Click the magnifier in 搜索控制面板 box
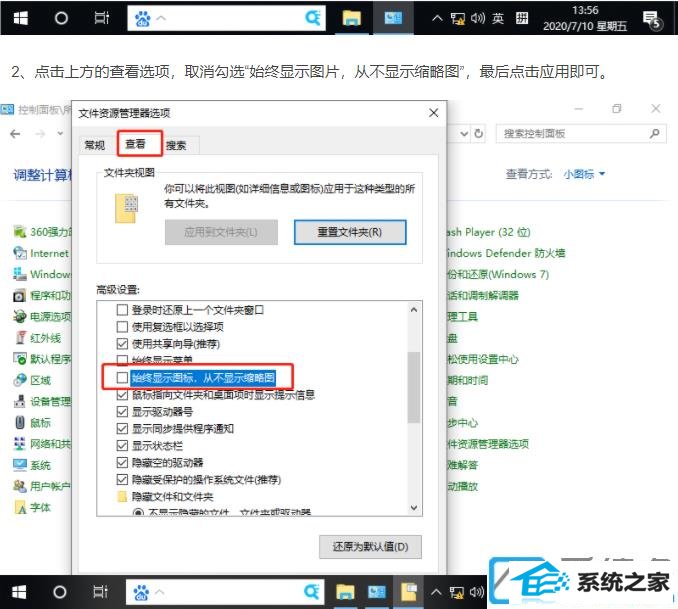The image size is (678, 609). (x=655, y=134)
